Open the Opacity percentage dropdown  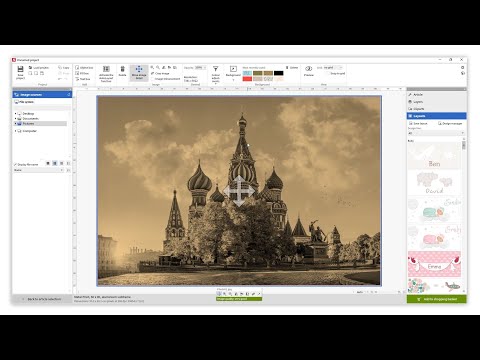pyautogui.click(x=200, y=67)
